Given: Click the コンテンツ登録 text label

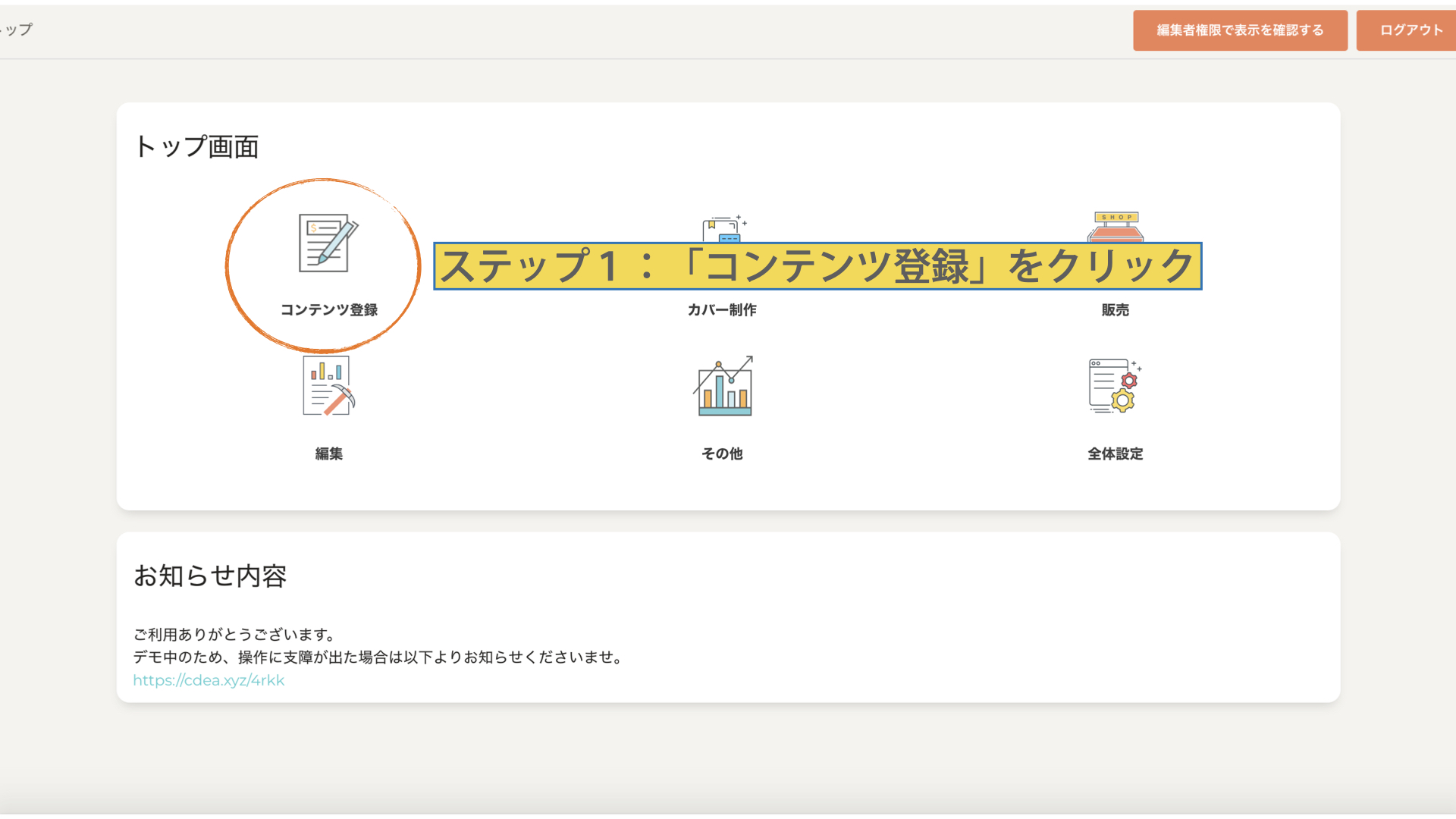Looking at the screenshot, I should pyautogui.click(x=328, y=309).
